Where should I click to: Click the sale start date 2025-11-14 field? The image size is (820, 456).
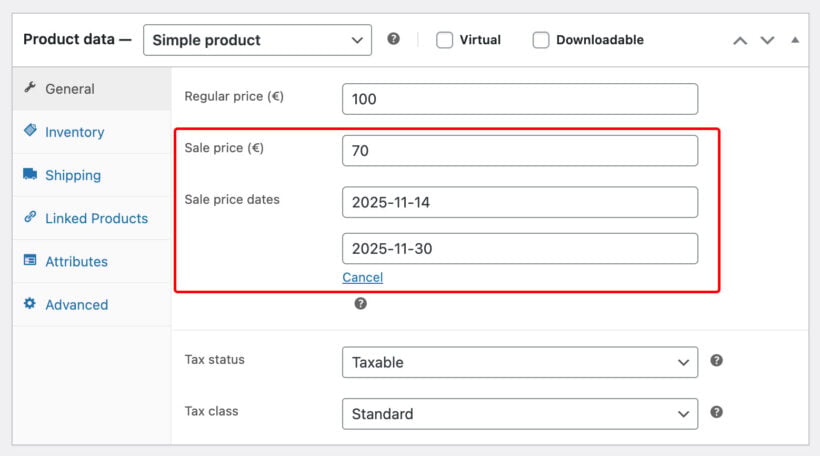[x=520, y=202]
